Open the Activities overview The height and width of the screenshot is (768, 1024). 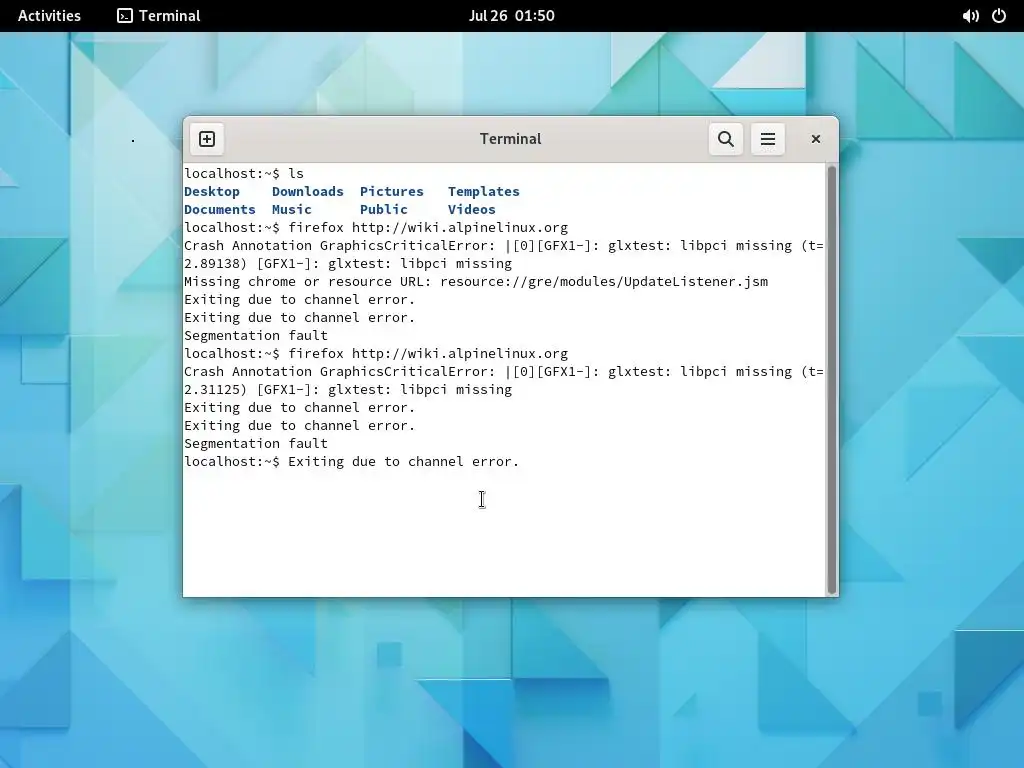coord(49,16)
